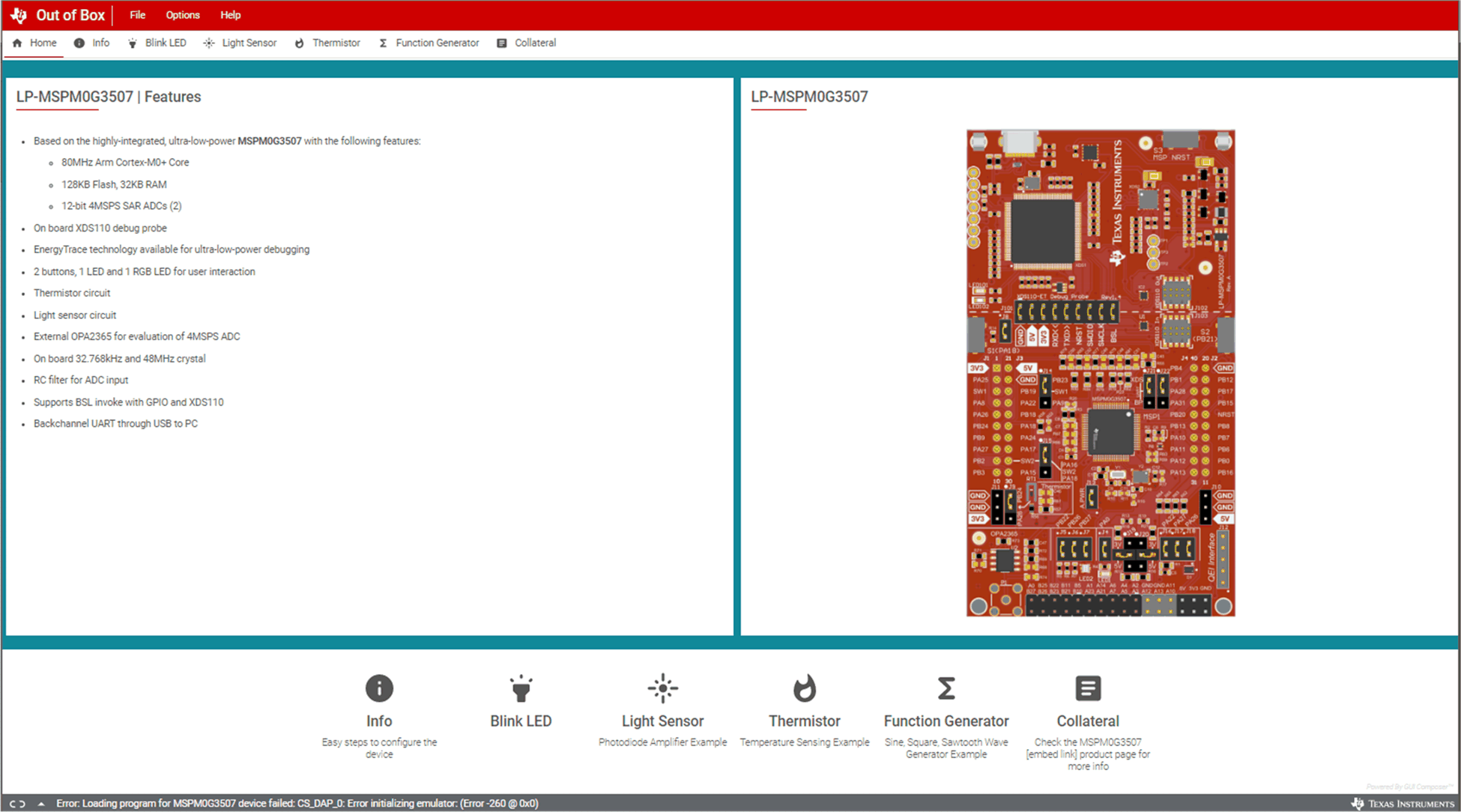Click 'Thermistor circuit' bullet
1461x812 pixels.
(x=72, y=293)
